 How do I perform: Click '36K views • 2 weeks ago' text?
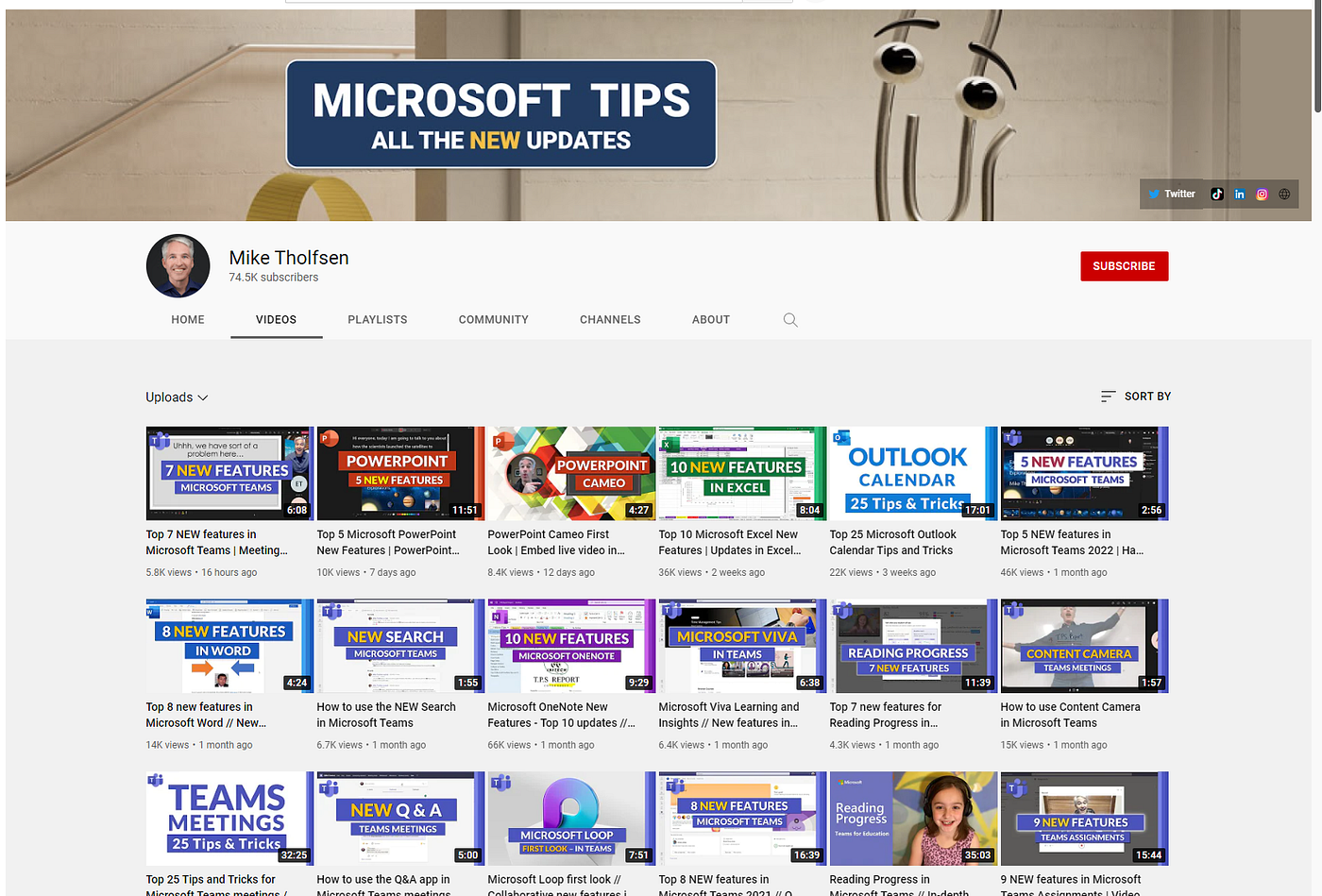tap(712, 572)
